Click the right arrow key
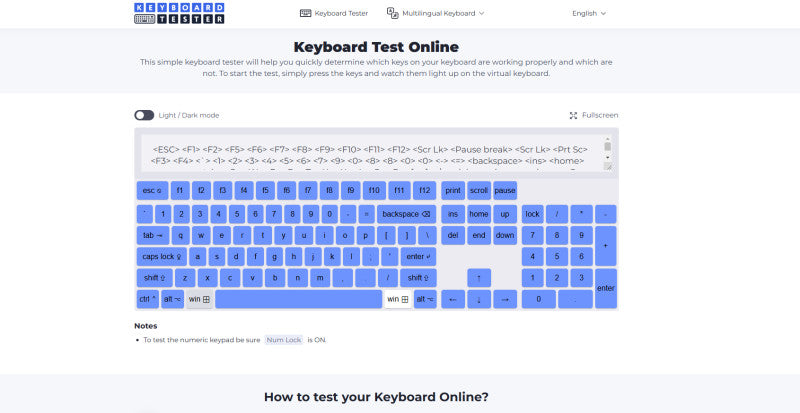 coord(505,299)
